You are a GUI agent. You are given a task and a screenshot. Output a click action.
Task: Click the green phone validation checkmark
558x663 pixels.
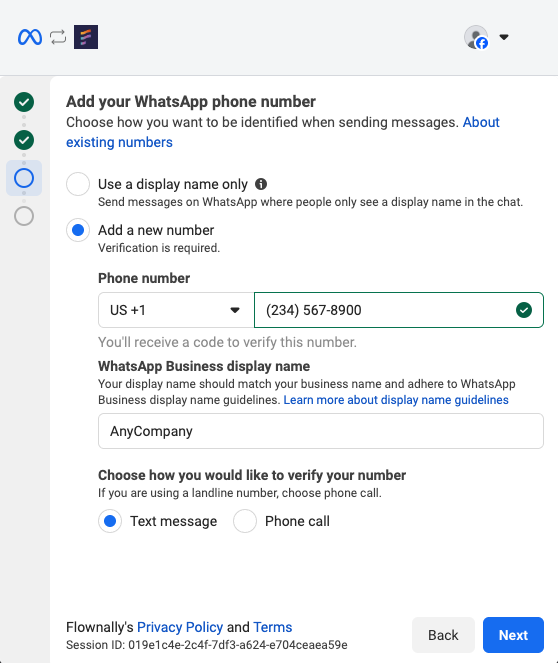click(524, 310)
